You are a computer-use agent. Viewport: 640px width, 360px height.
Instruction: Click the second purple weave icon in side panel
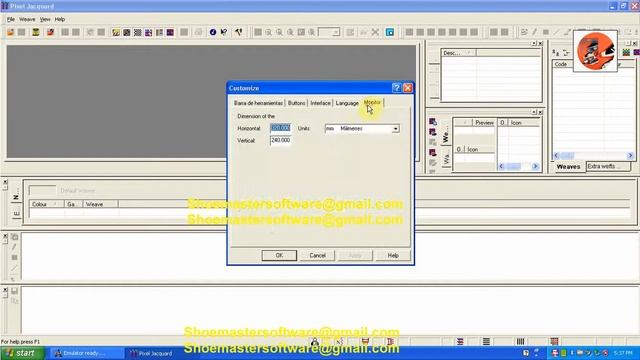433,132
